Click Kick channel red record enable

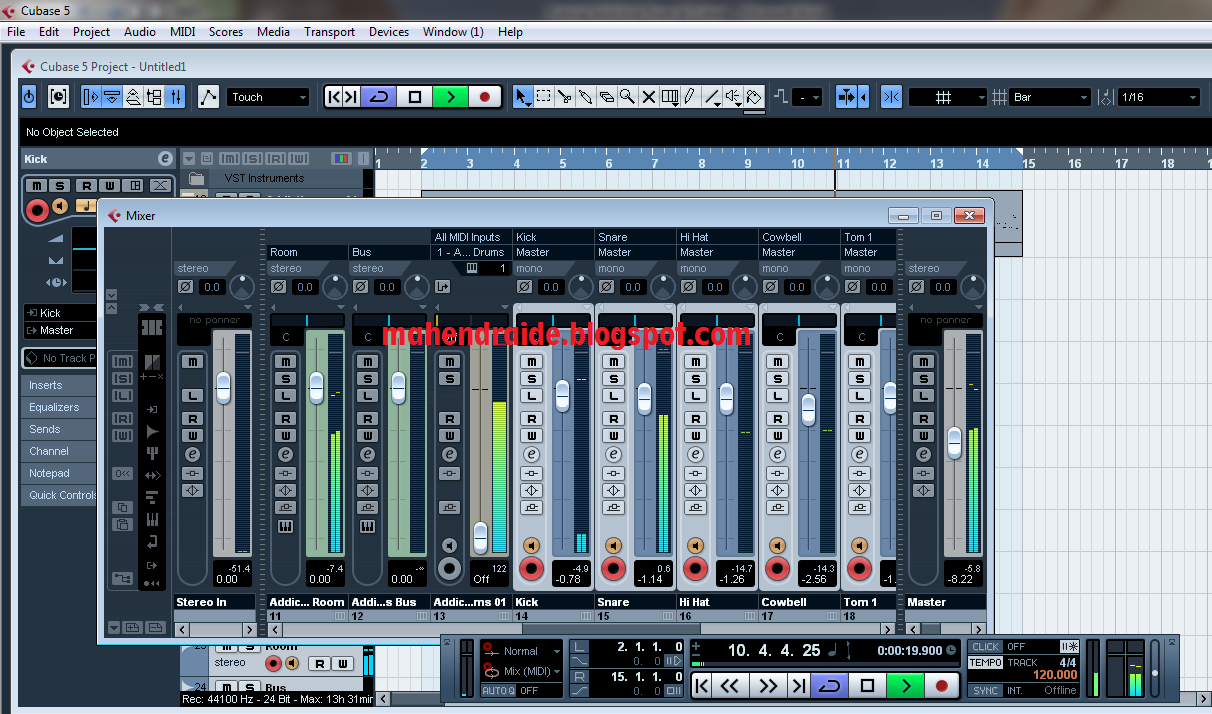pos(531,570)
